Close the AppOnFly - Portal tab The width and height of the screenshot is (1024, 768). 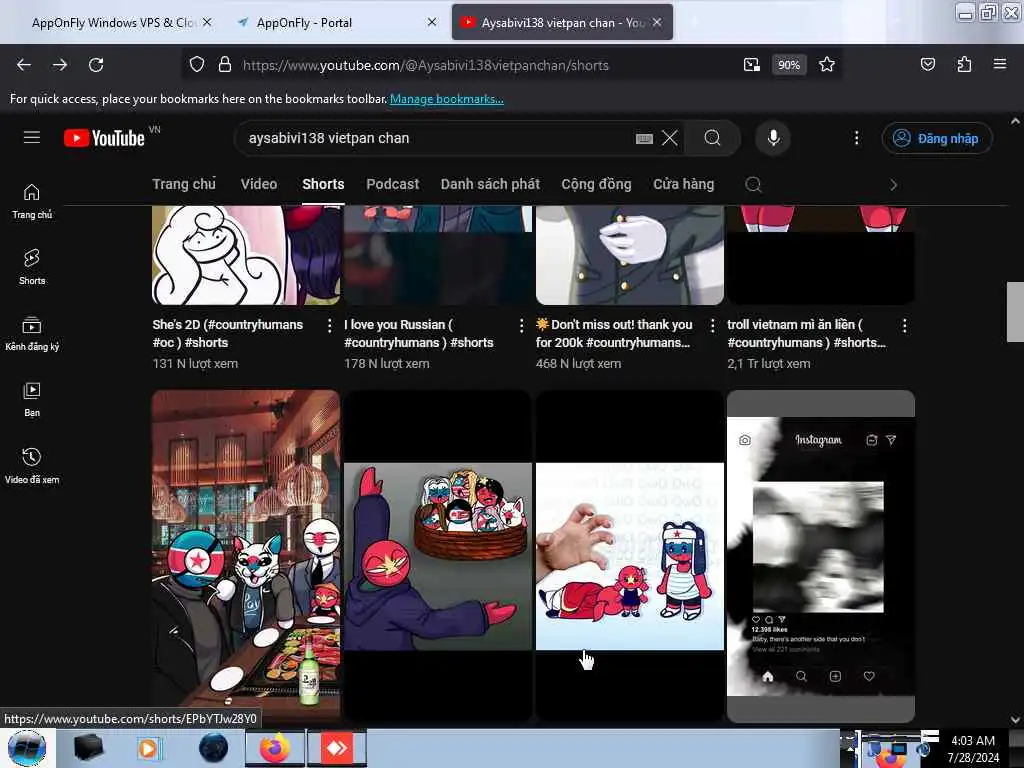pos(432,22)
